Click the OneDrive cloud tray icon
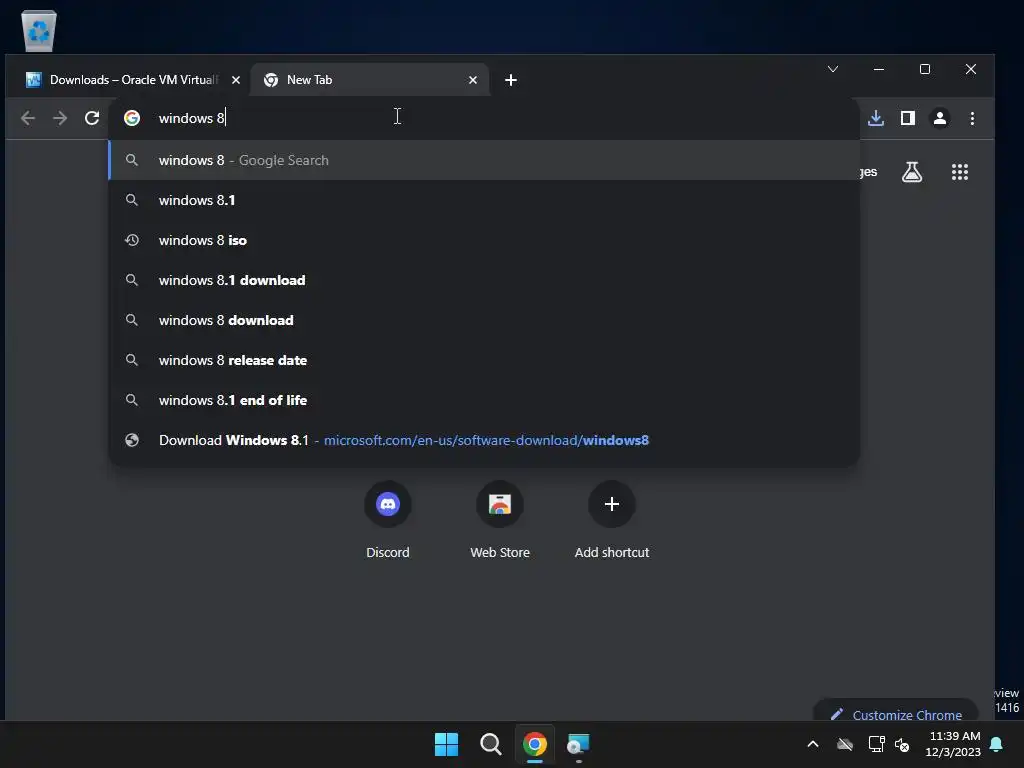Screen dimensions: 1024x768 tap(845, 744)
